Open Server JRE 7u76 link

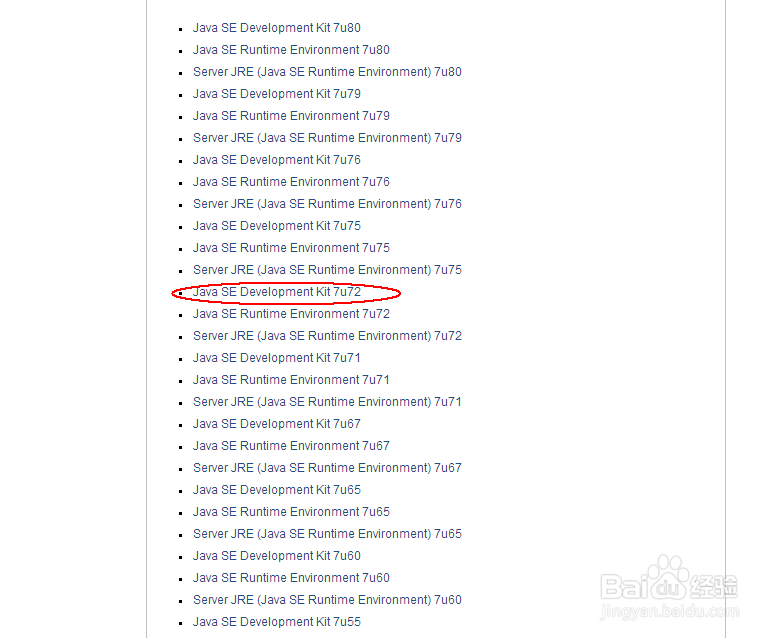tap(327, 204)
